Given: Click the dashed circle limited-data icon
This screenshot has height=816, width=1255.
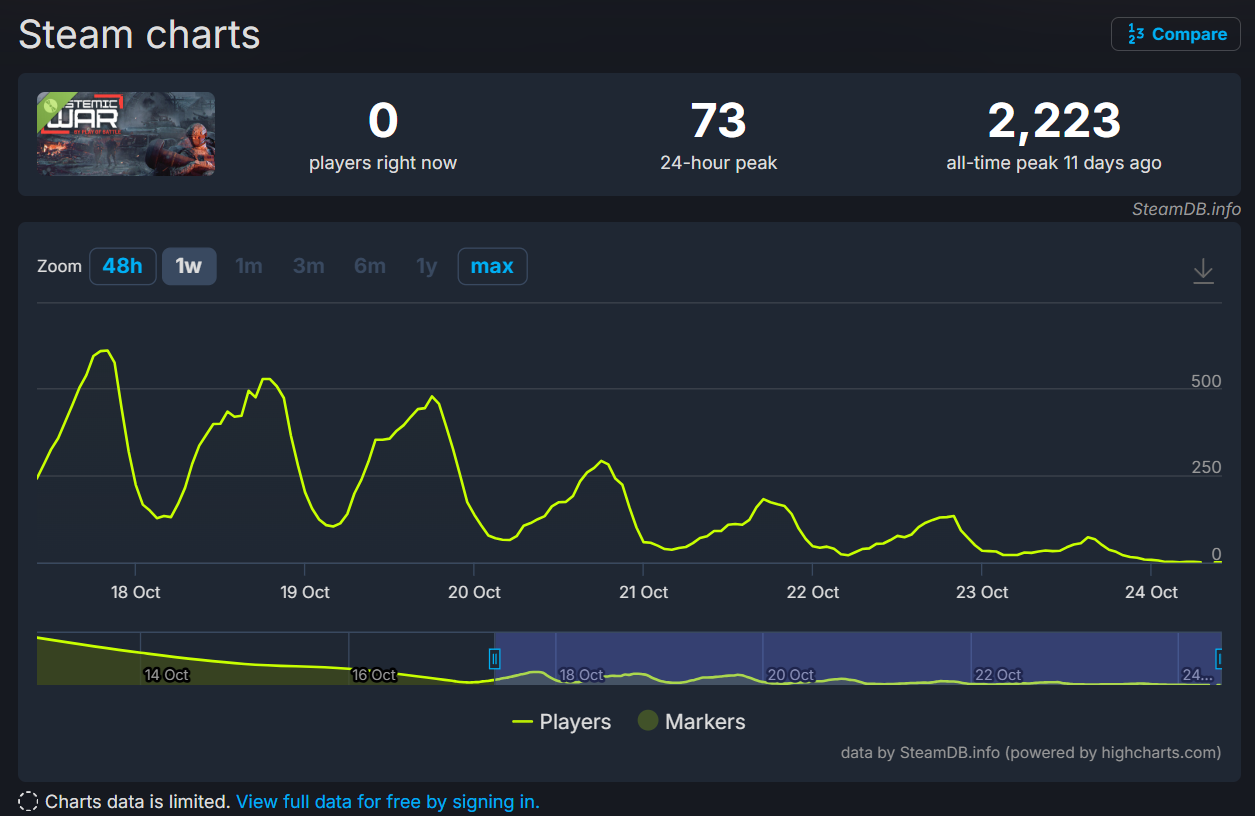Looking at the screenshot, I should tap(29, 801).
